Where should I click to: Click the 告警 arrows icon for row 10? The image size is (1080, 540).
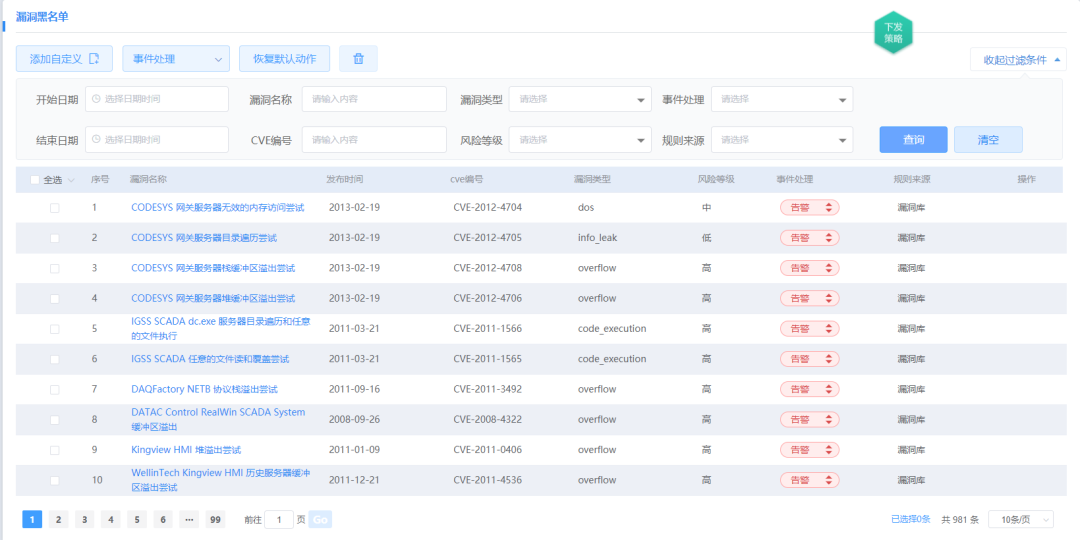(x=827, y=480)
